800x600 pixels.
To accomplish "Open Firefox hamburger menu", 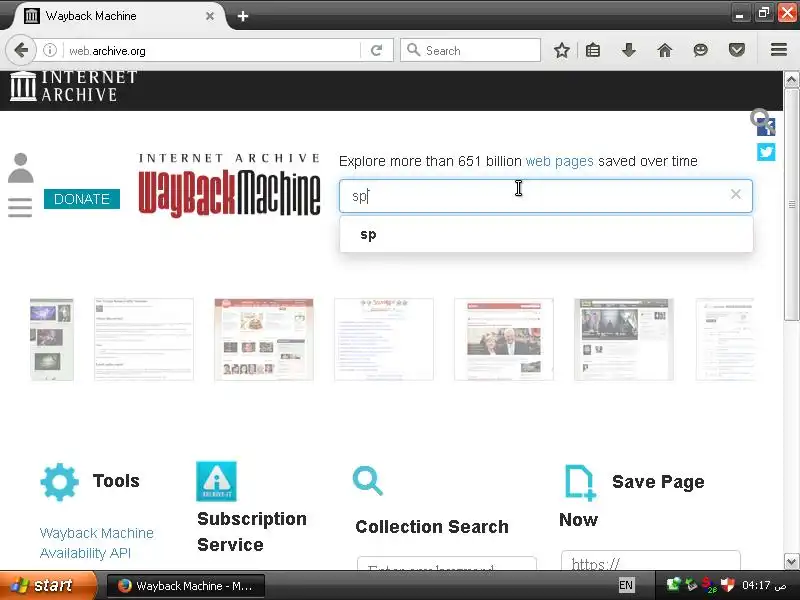I will (x=779, y=49).
